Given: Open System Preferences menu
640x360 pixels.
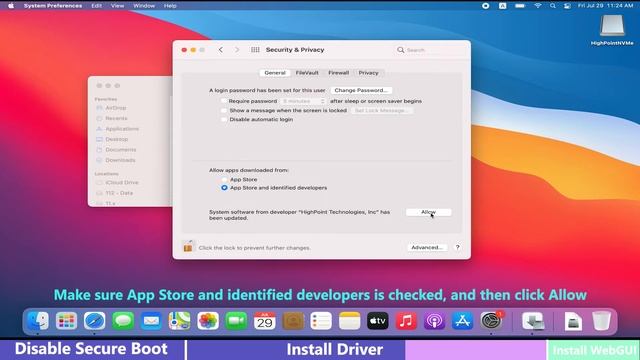Looking at the screenshot, I should pyautogui.click(x=53, y=6).
